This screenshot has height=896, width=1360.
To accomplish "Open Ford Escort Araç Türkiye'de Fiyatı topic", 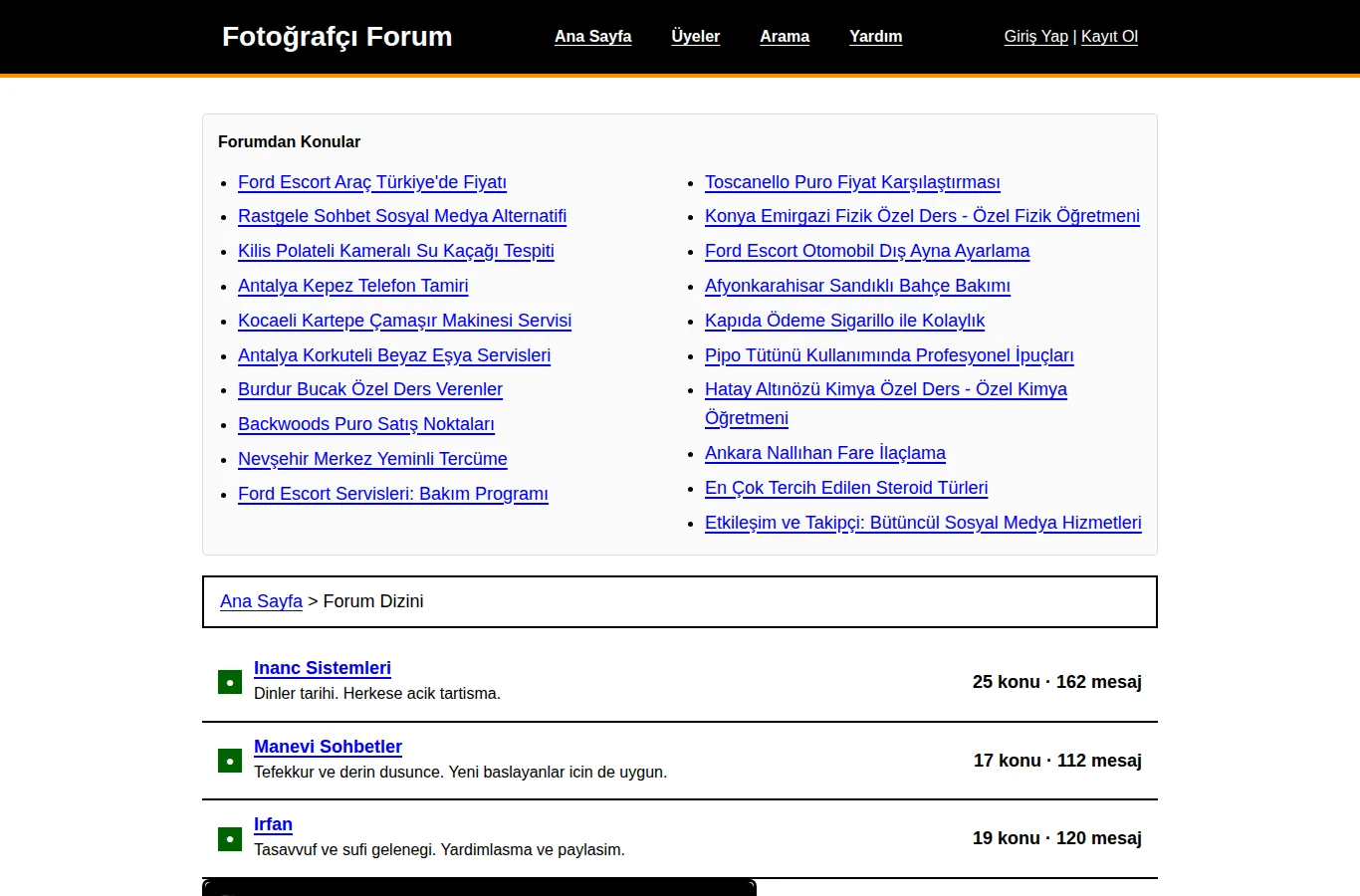I will coord(372,182).
